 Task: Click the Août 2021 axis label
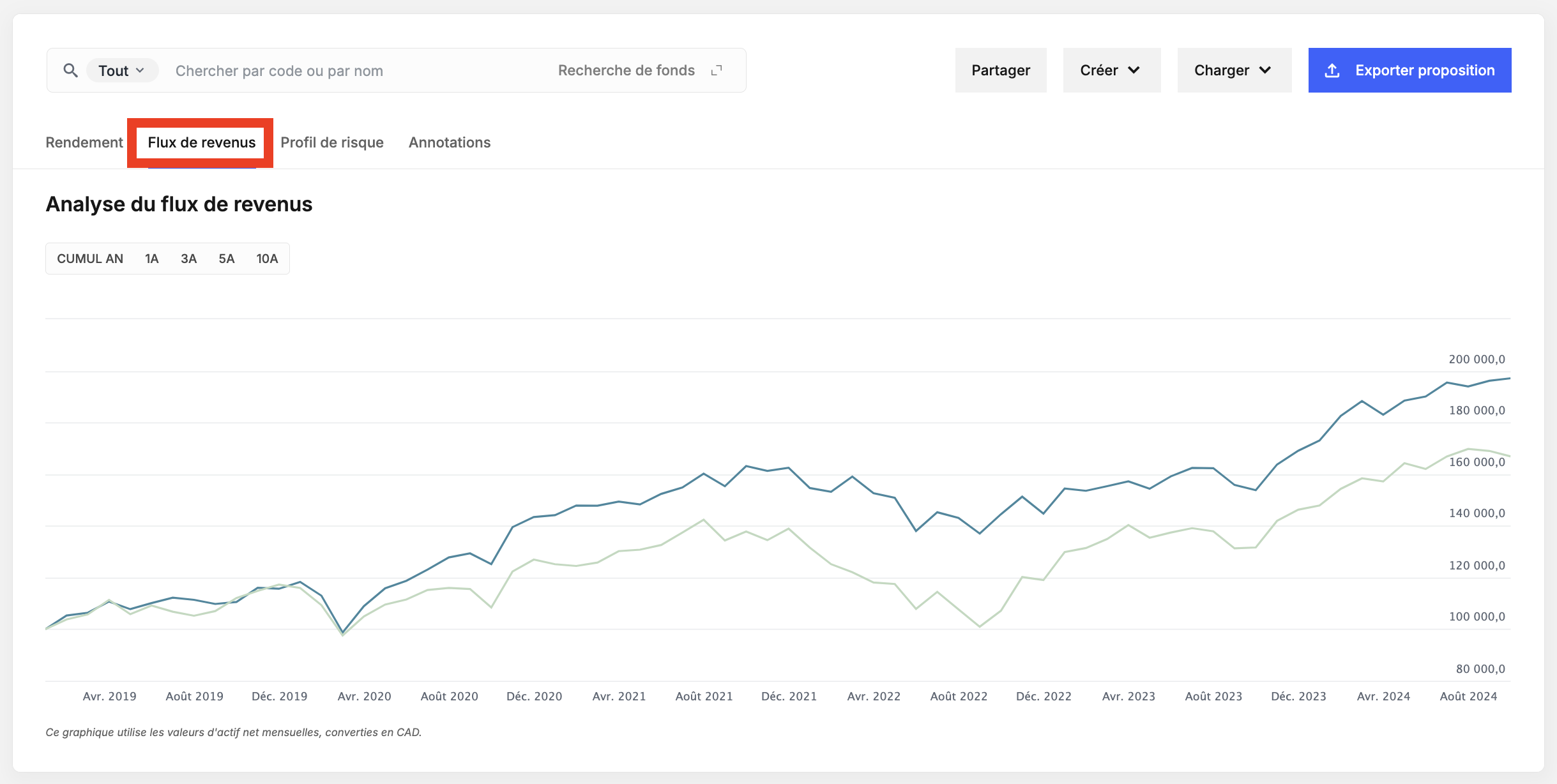click(x=704, y=697)
